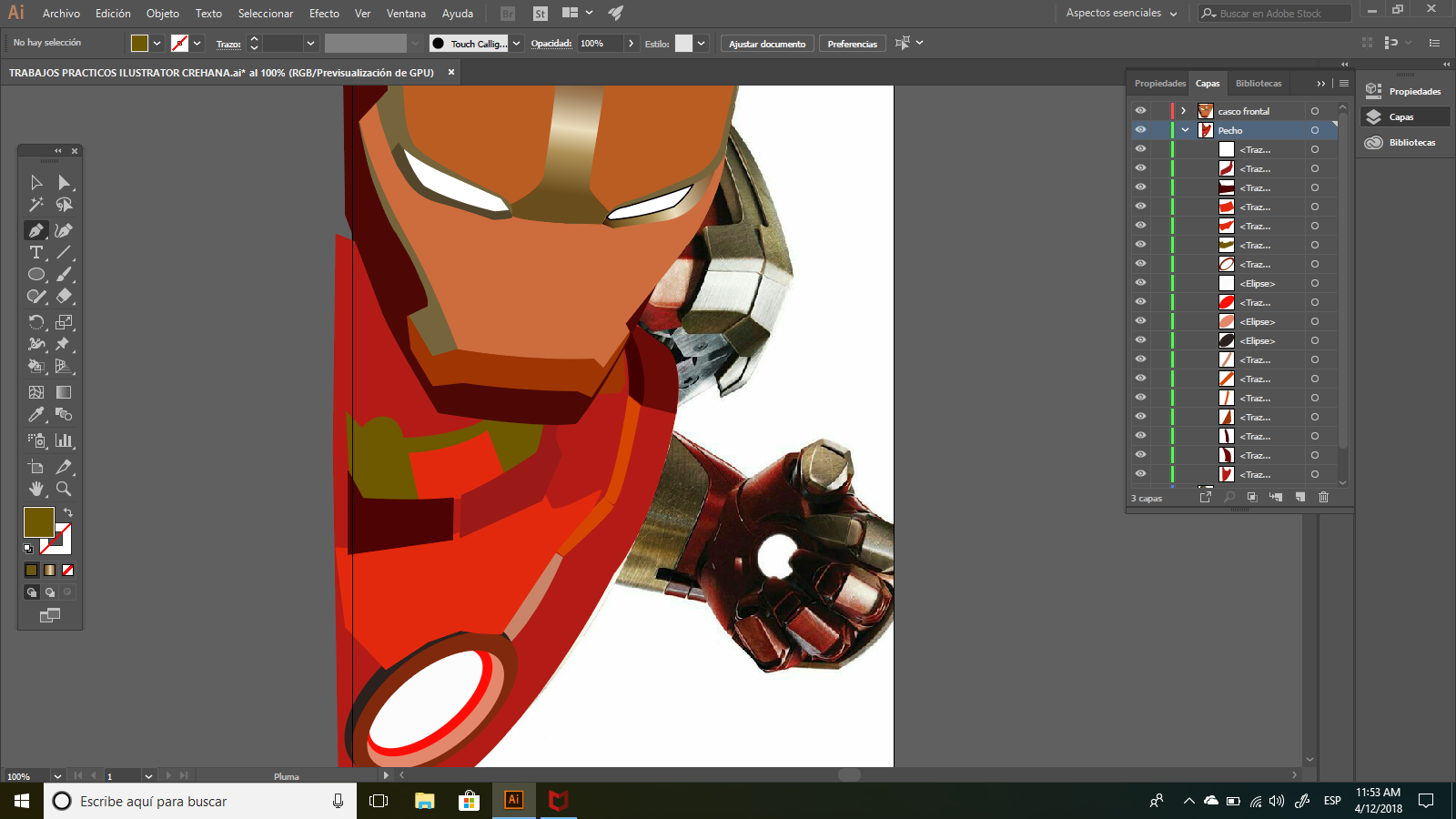Viewport: 1456px width, 819px height.
Task: Open the Objeto menu
Action: [x=163, y=14]
